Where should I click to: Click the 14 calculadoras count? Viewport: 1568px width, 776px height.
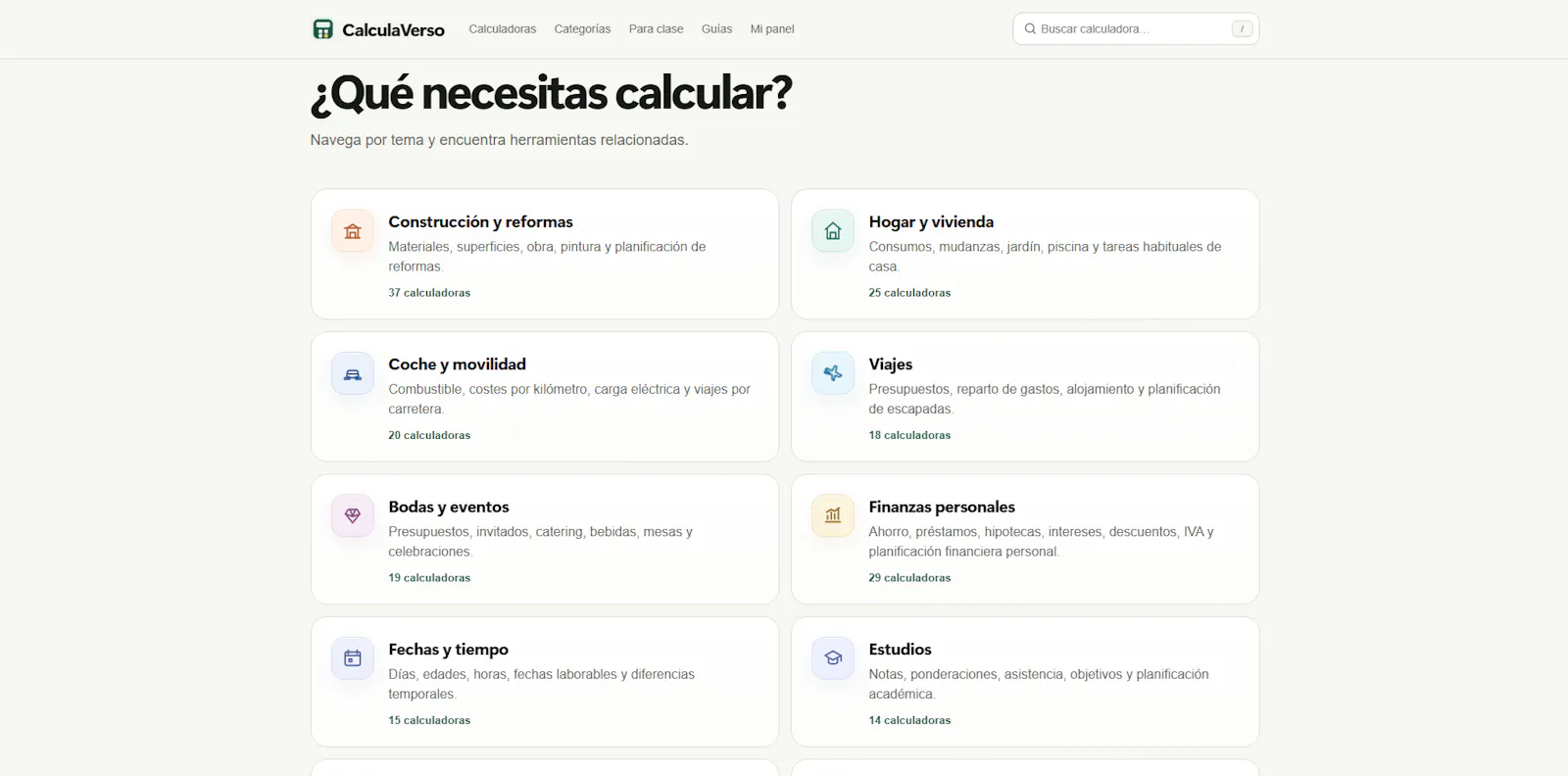[x=909, y=720]
